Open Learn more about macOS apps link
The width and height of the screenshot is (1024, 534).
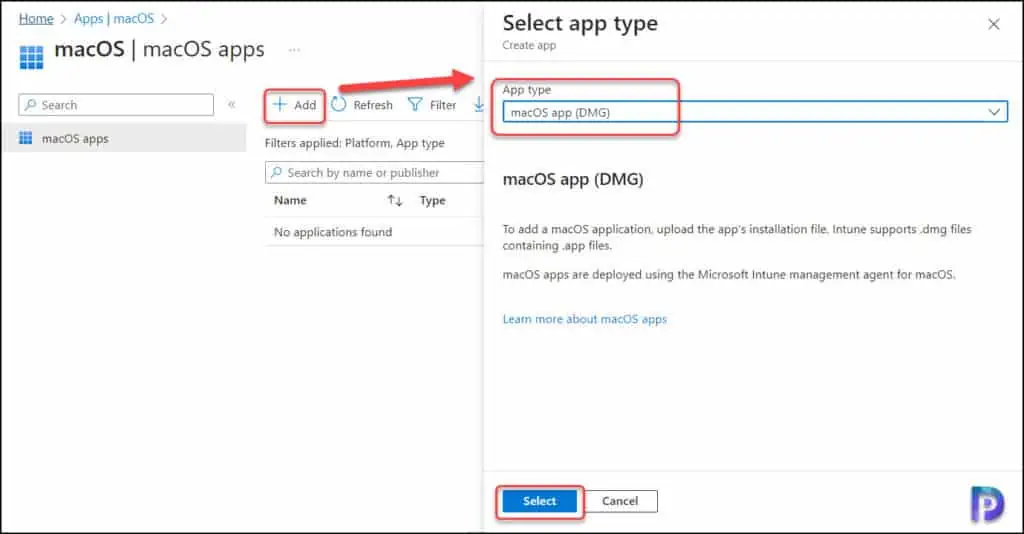584,319
